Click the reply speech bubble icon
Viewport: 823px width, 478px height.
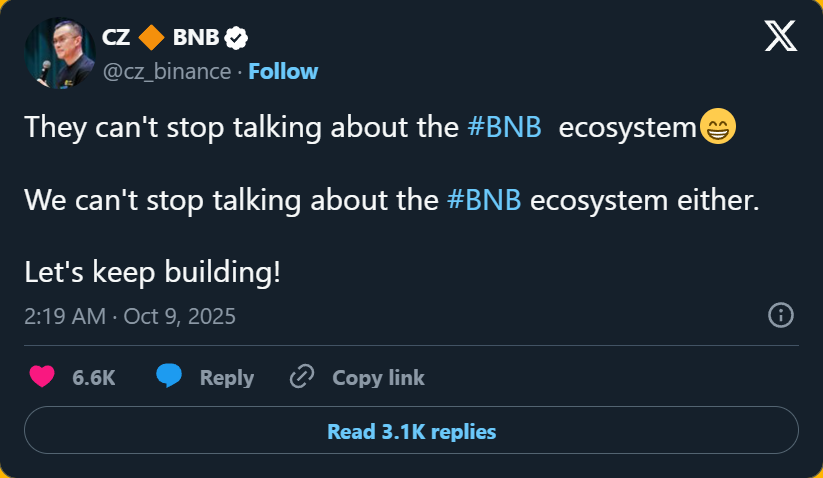pos(169,377)
